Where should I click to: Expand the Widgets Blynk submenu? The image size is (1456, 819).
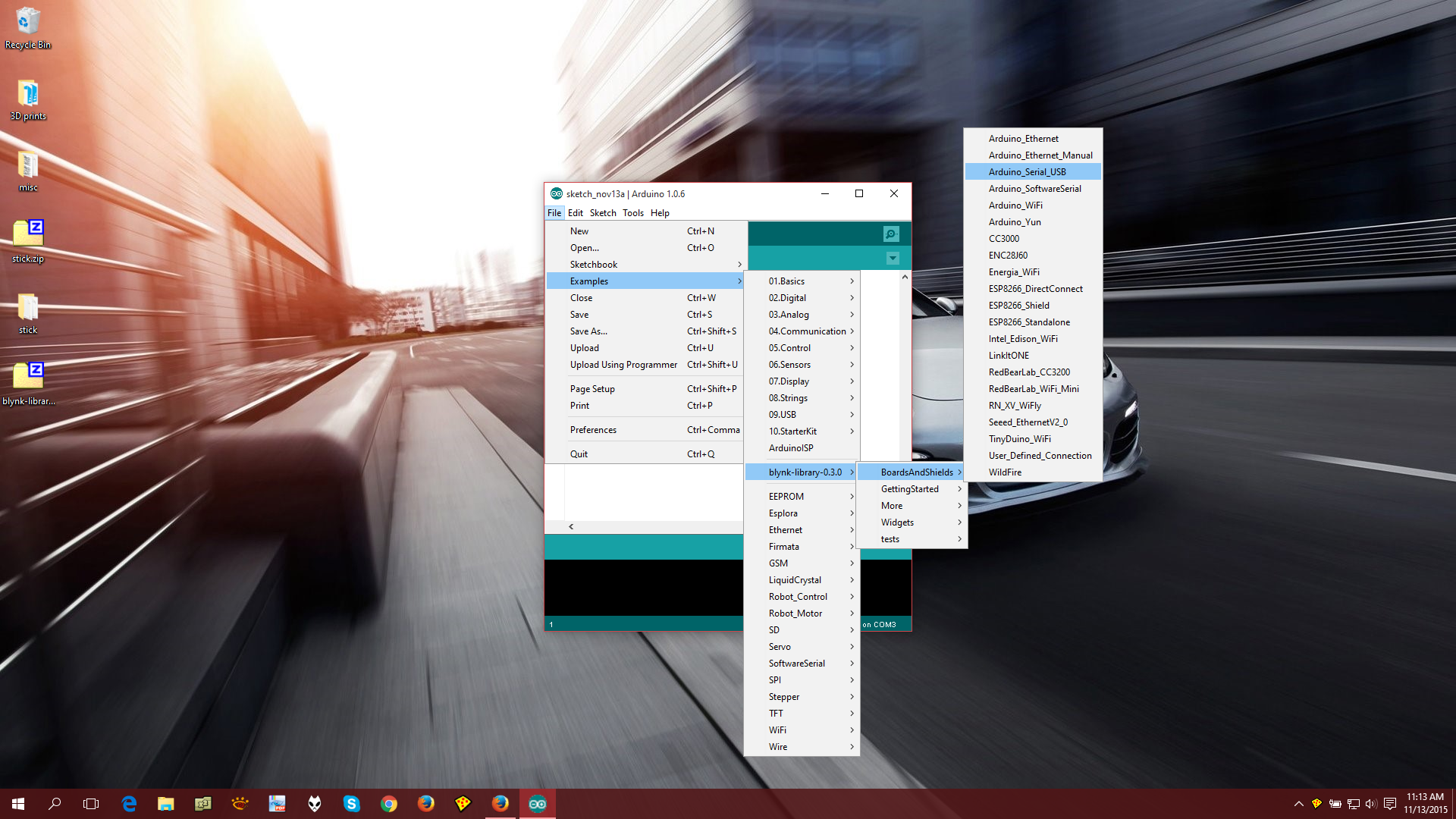pos(912,522)
